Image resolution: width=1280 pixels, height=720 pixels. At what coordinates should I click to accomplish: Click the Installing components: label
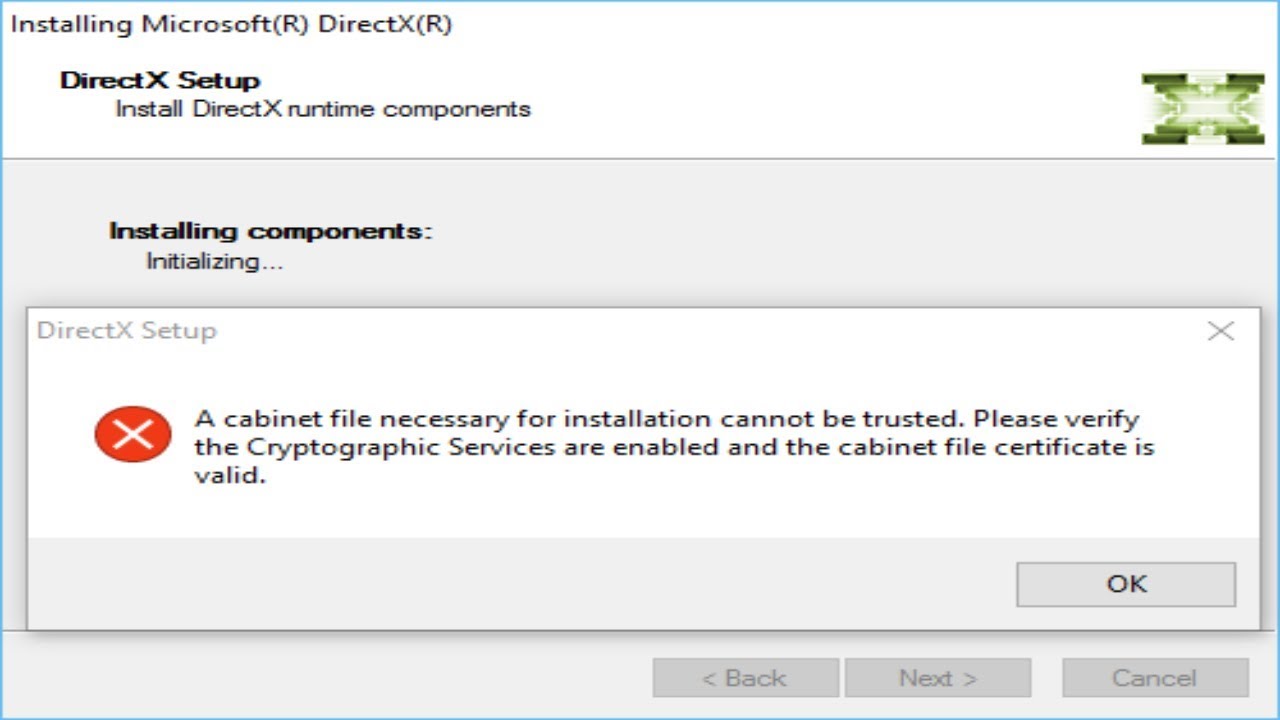point(271,231)
